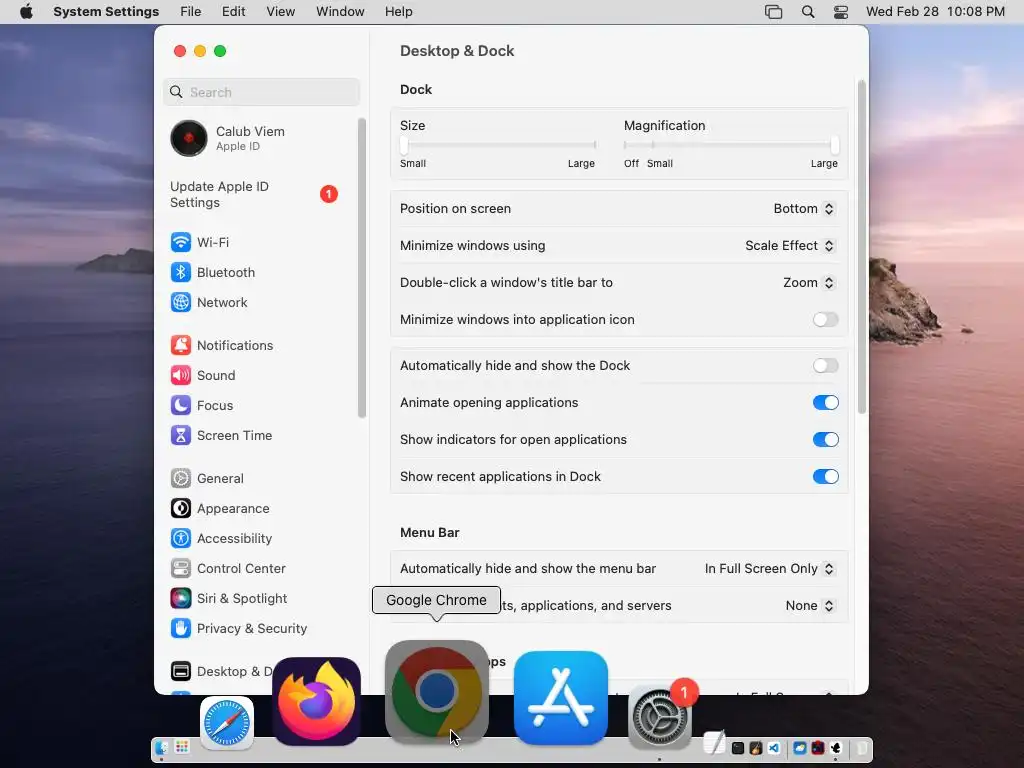The image size is (1024, 768).
Task: Open Bluetooth settings in sidebar
Action: [213, 272]
